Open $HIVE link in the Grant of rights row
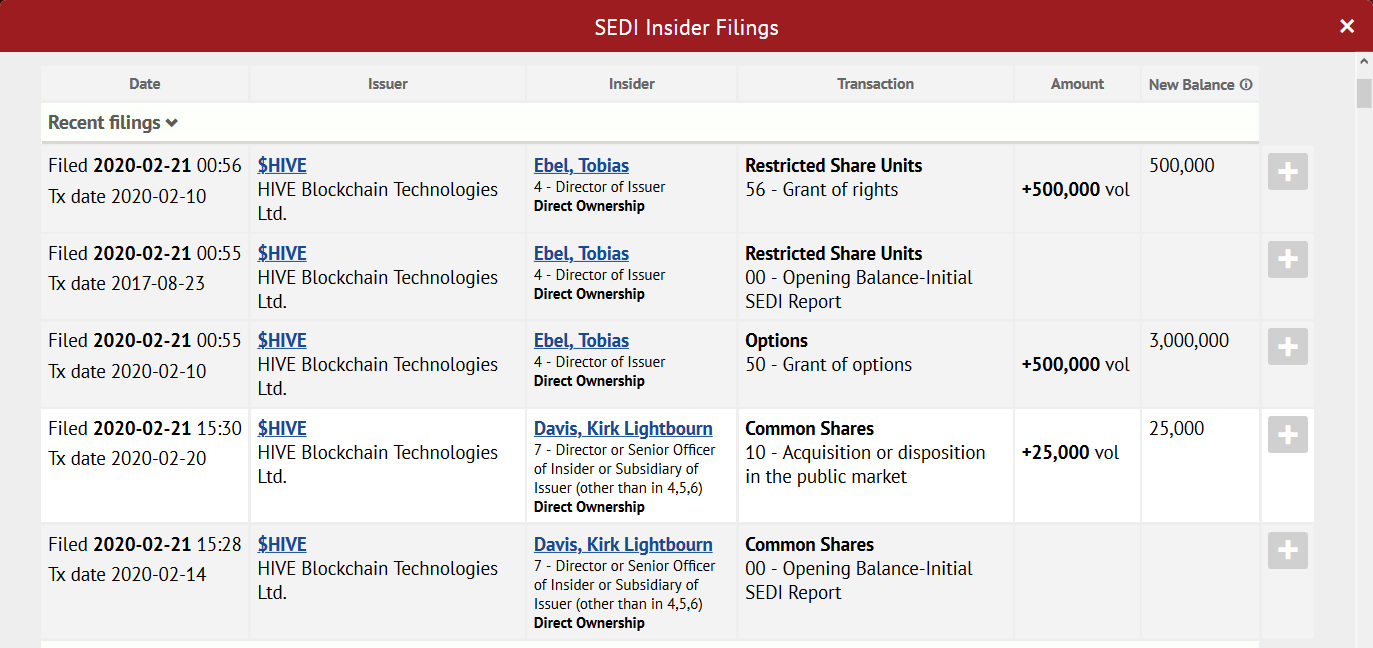Viewport: 1373px width, 648px height. (282, 166)
